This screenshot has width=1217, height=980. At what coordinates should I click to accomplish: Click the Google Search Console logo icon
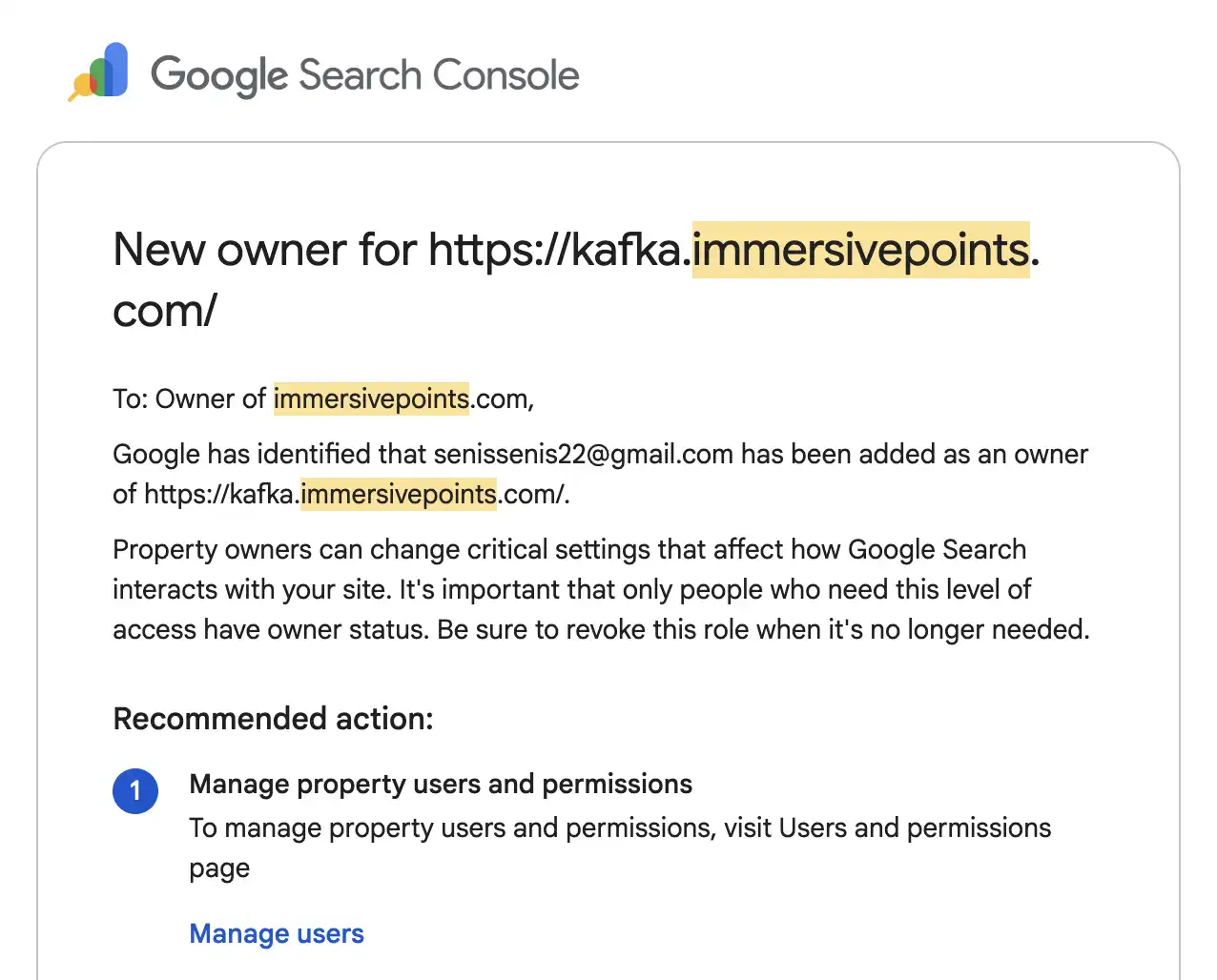click(x=98, y=71)
